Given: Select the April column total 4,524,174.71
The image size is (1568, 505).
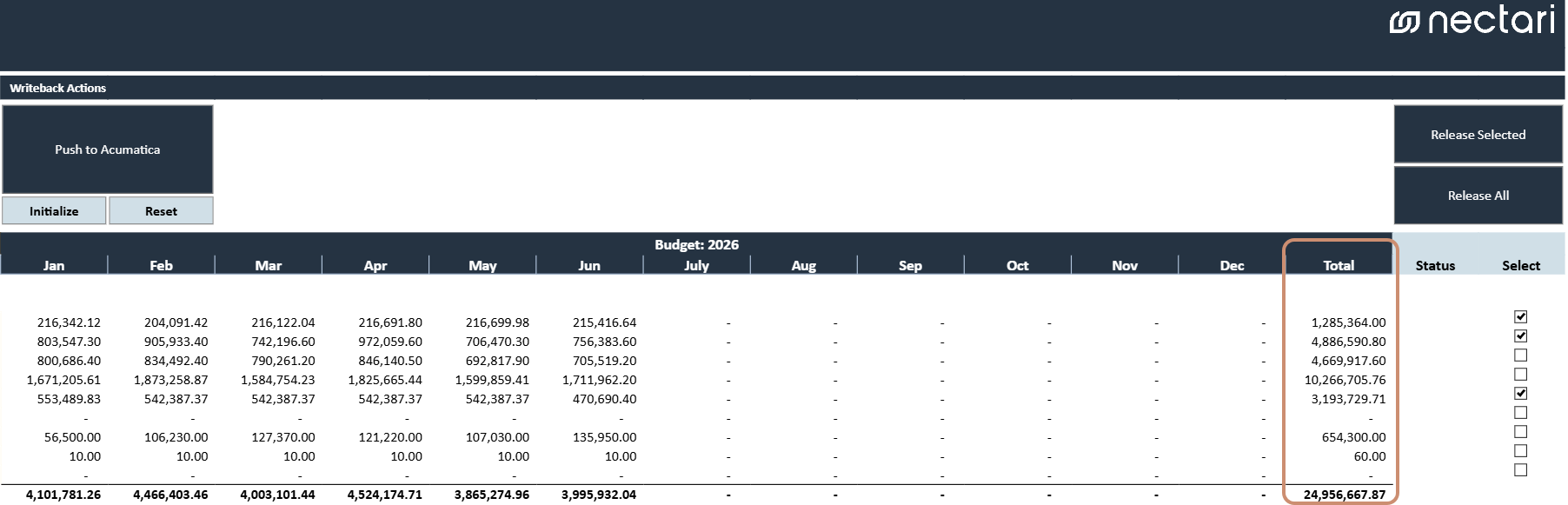Looking at the screenshot, I should click(385, 495).
